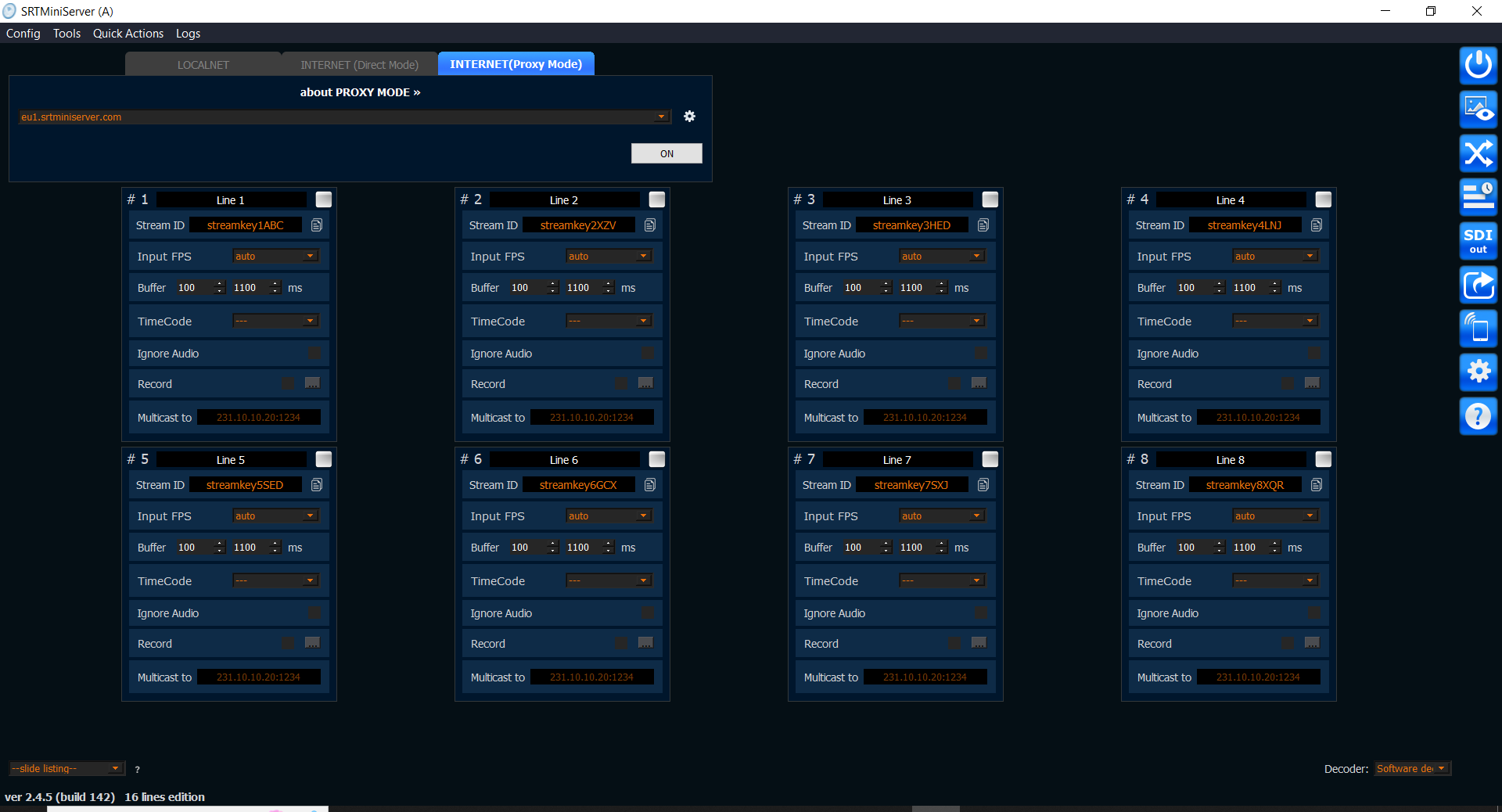Screen dimensions: 1502x812
Task: Click the ON proxy button
Action: [x=667, y=153]
